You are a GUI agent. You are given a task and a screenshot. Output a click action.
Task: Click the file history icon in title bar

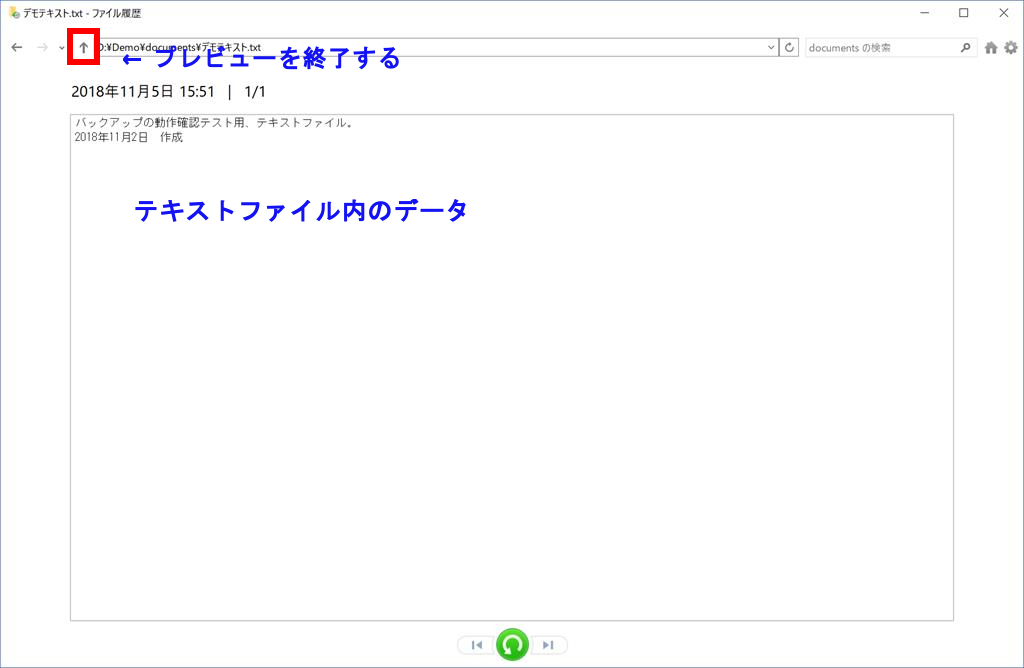coord(14,13)
